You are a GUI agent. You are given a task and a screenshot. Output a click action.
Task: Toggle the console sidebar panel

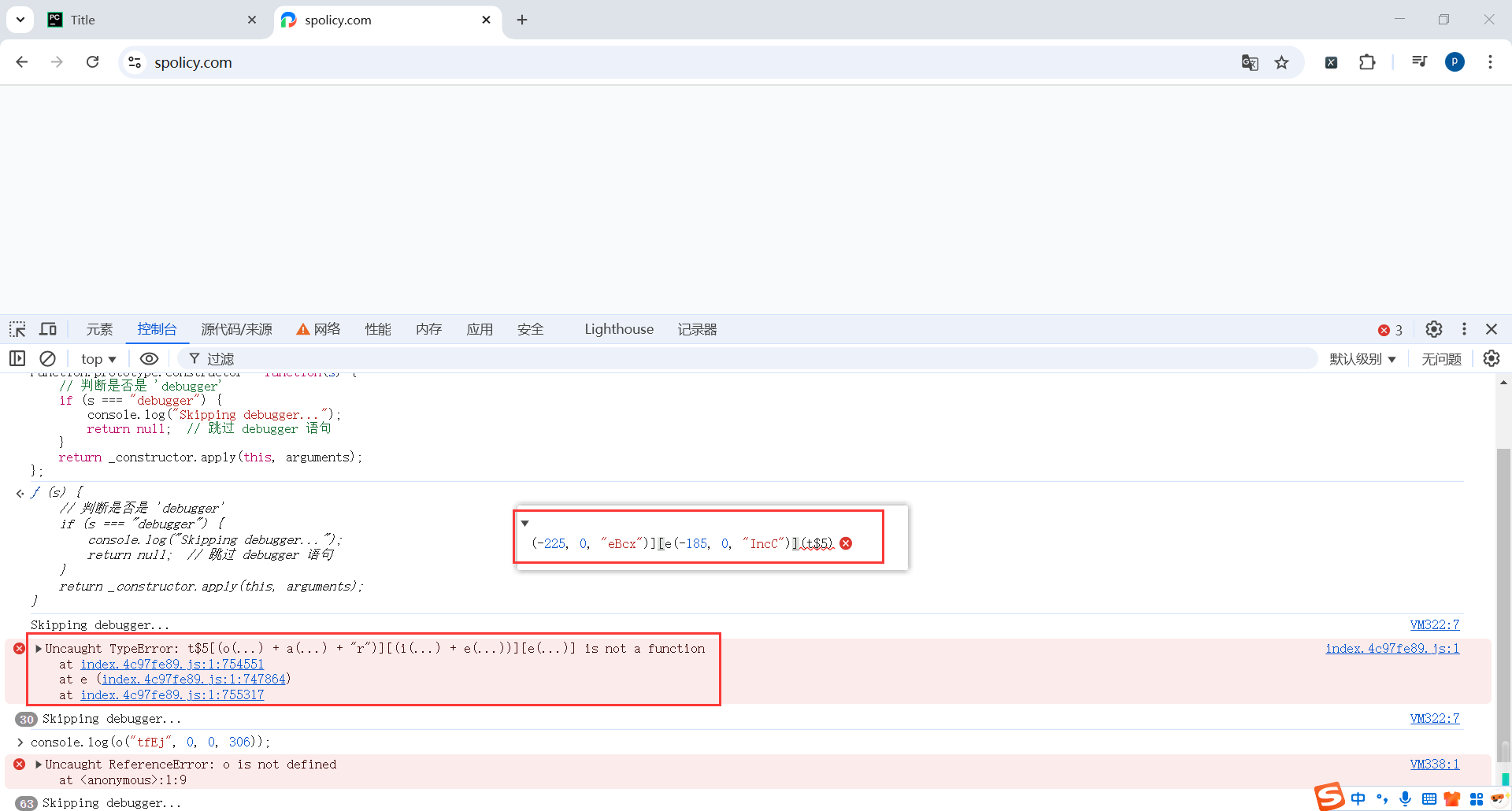(17, 358)
